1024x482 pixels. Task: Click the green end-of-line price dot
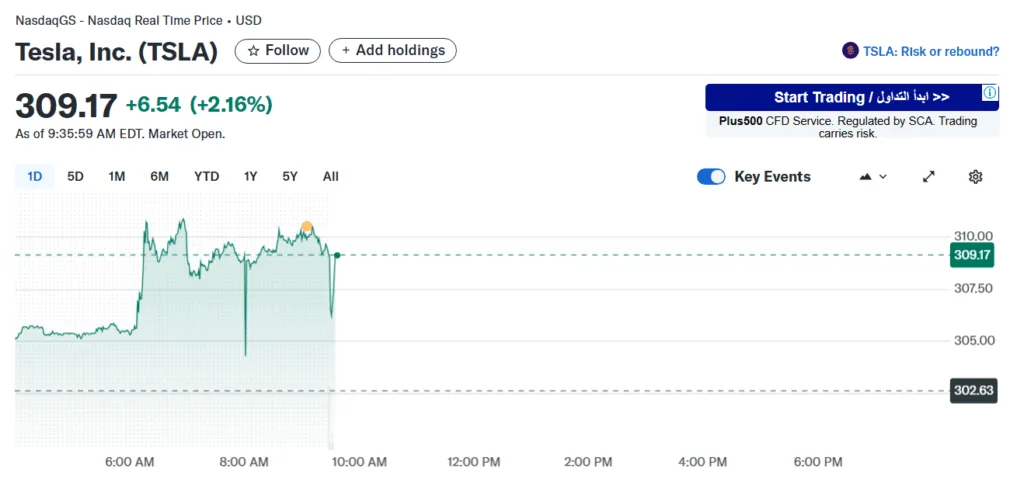(337, 255)
